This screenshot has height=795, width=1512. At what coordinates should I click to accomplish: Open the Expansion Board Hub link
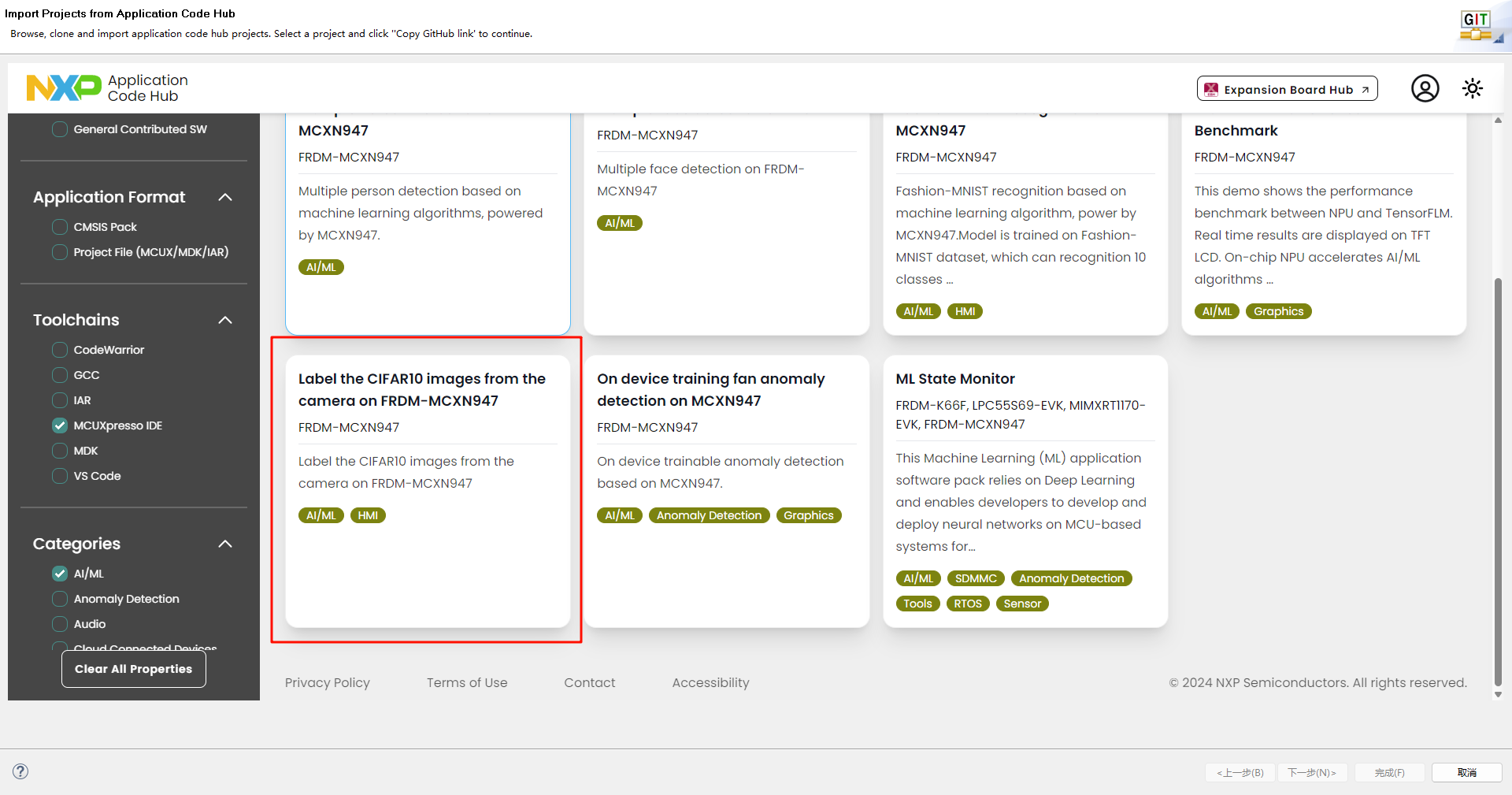[1287, 89]
